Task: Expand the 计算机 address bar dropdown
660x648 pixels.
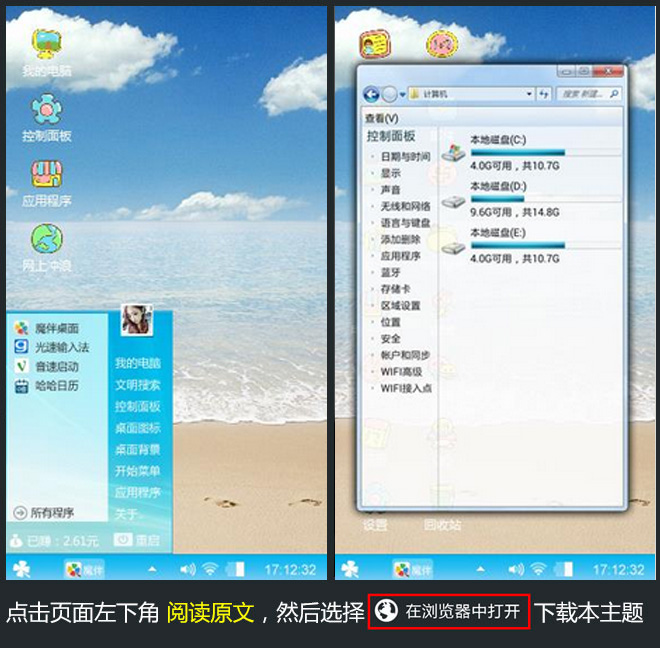Action: click(529, 94)
